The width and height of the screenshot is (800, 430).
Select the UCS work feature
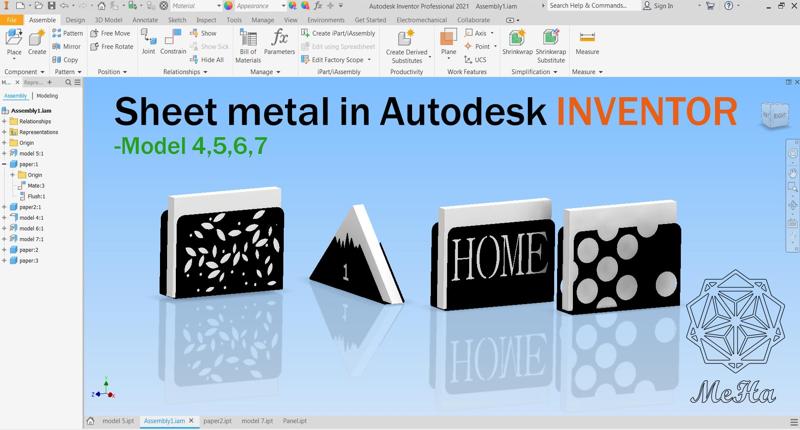475,60
